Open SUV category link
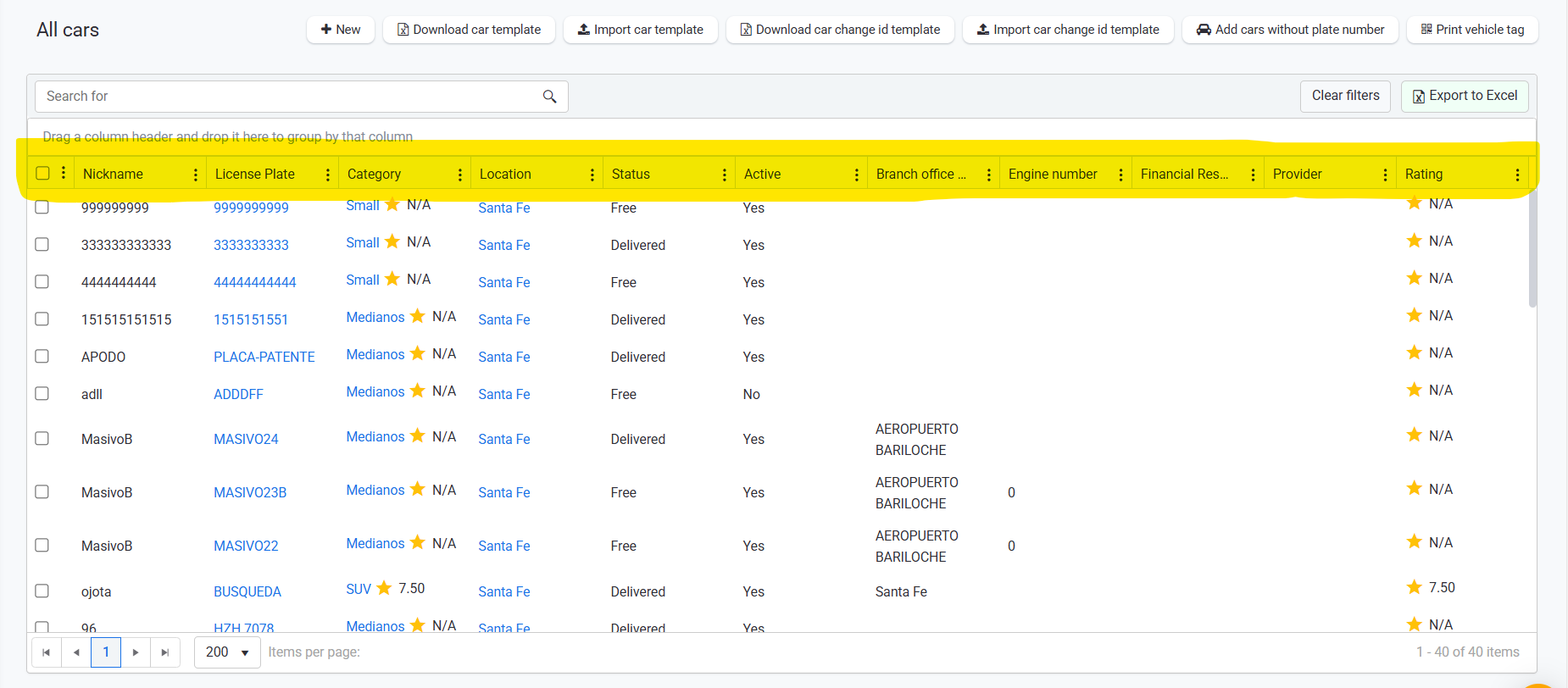Image resolution: width=1568 pixels, height=688 pixels. pos(359,589)
